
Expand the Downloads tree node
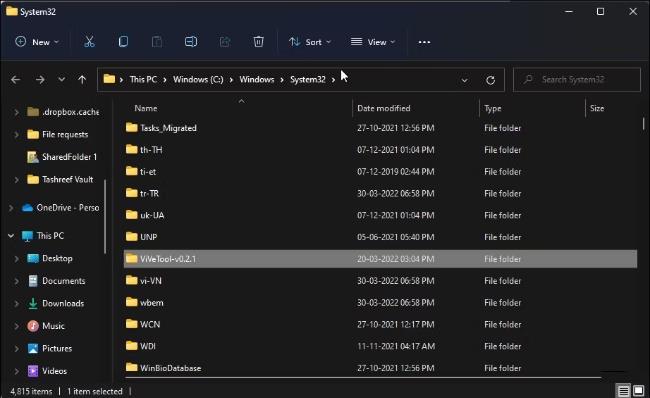click(17, 304)
